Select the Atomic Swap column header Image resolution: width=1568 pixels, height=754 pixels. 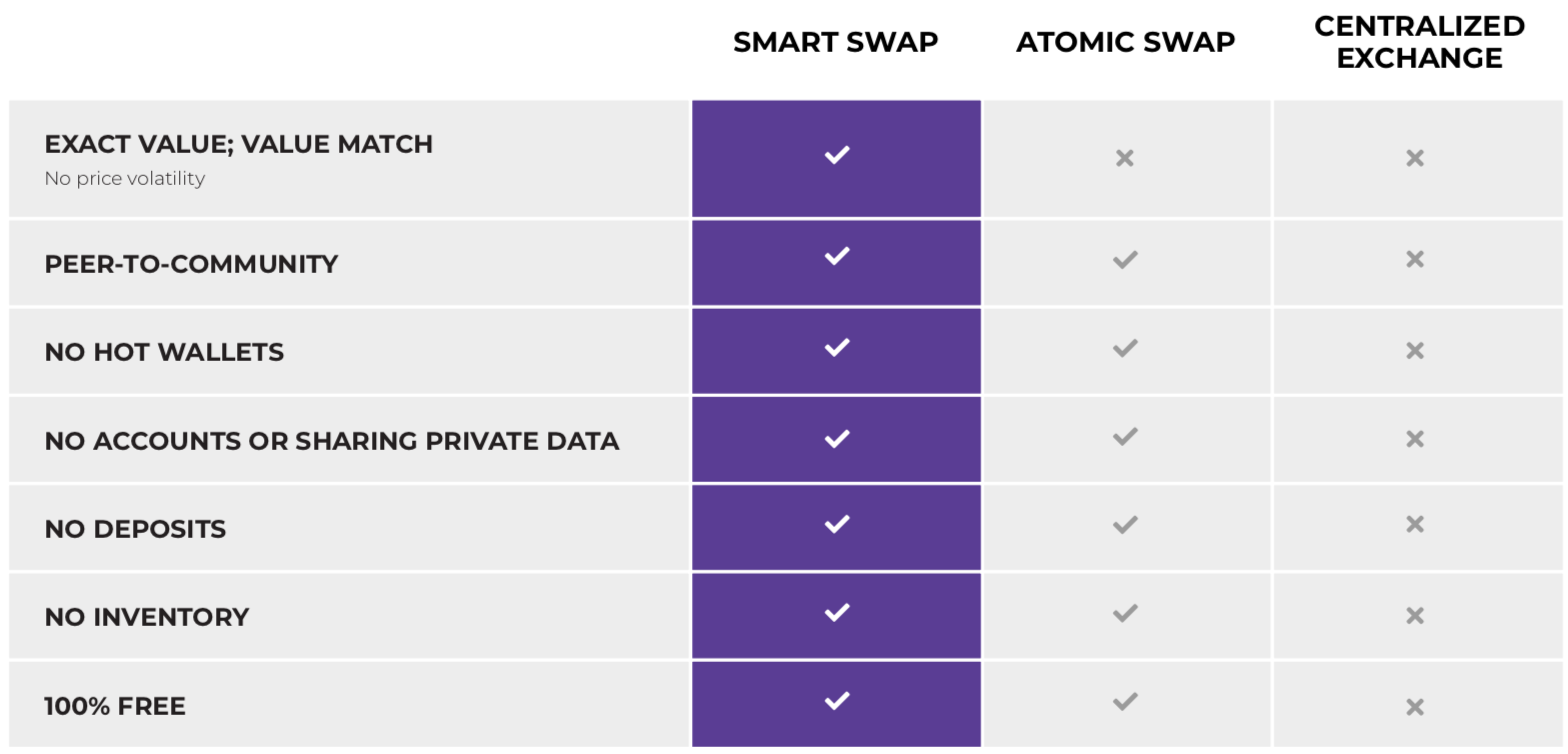click(1125, 42)
